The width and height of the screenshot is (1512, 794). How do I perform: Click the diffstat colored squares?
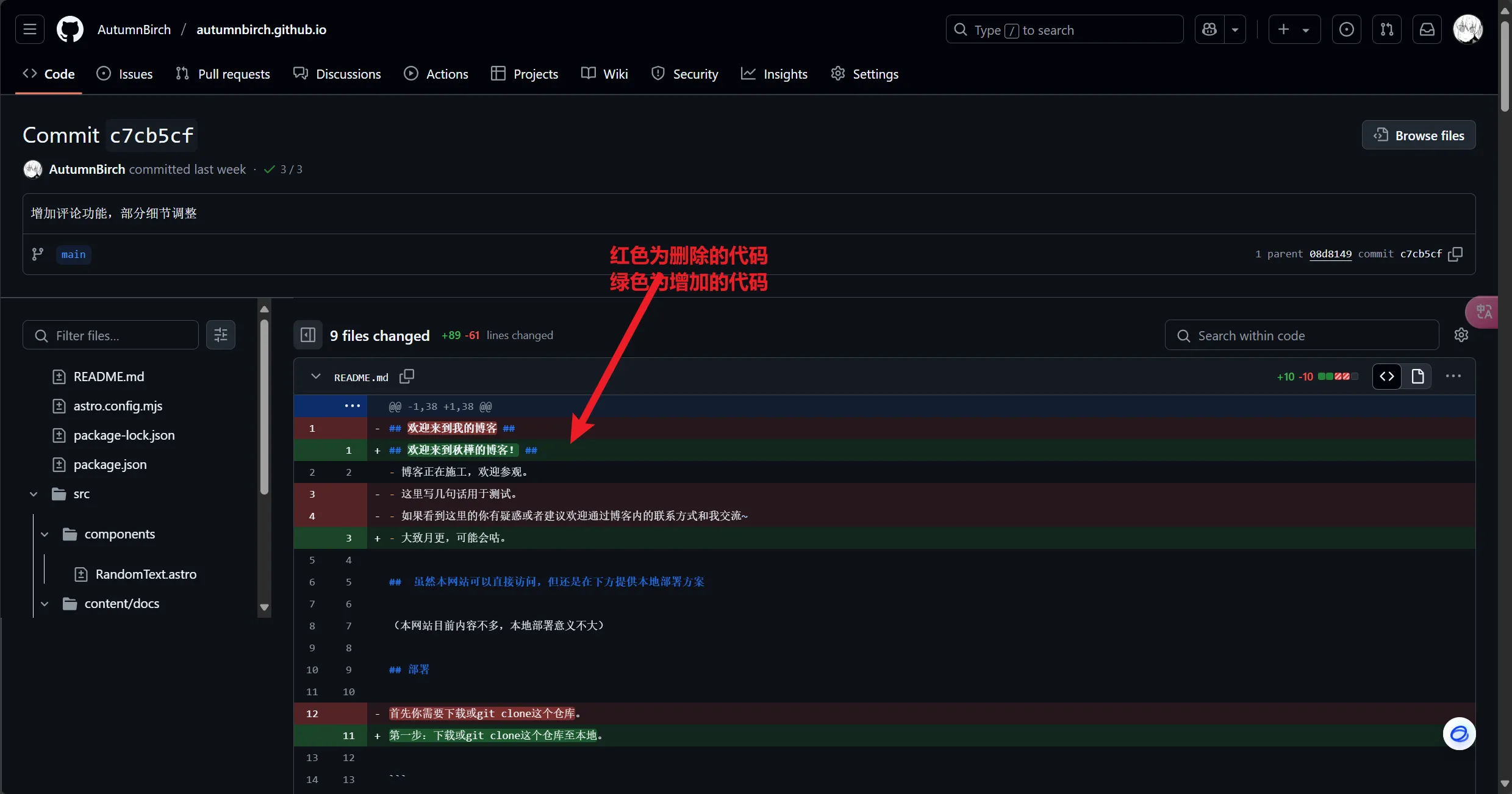1338,376
